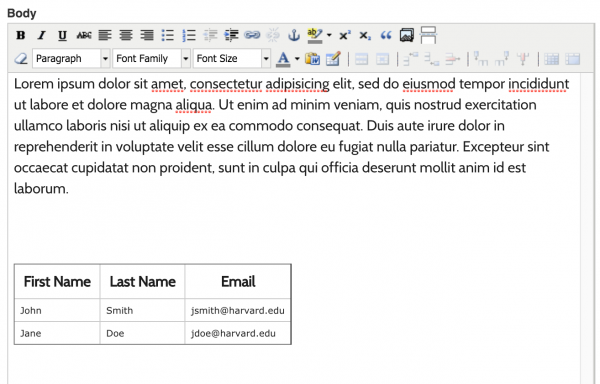Format as blockquote
Screen dimensions: 600x384
coord(386,35)
